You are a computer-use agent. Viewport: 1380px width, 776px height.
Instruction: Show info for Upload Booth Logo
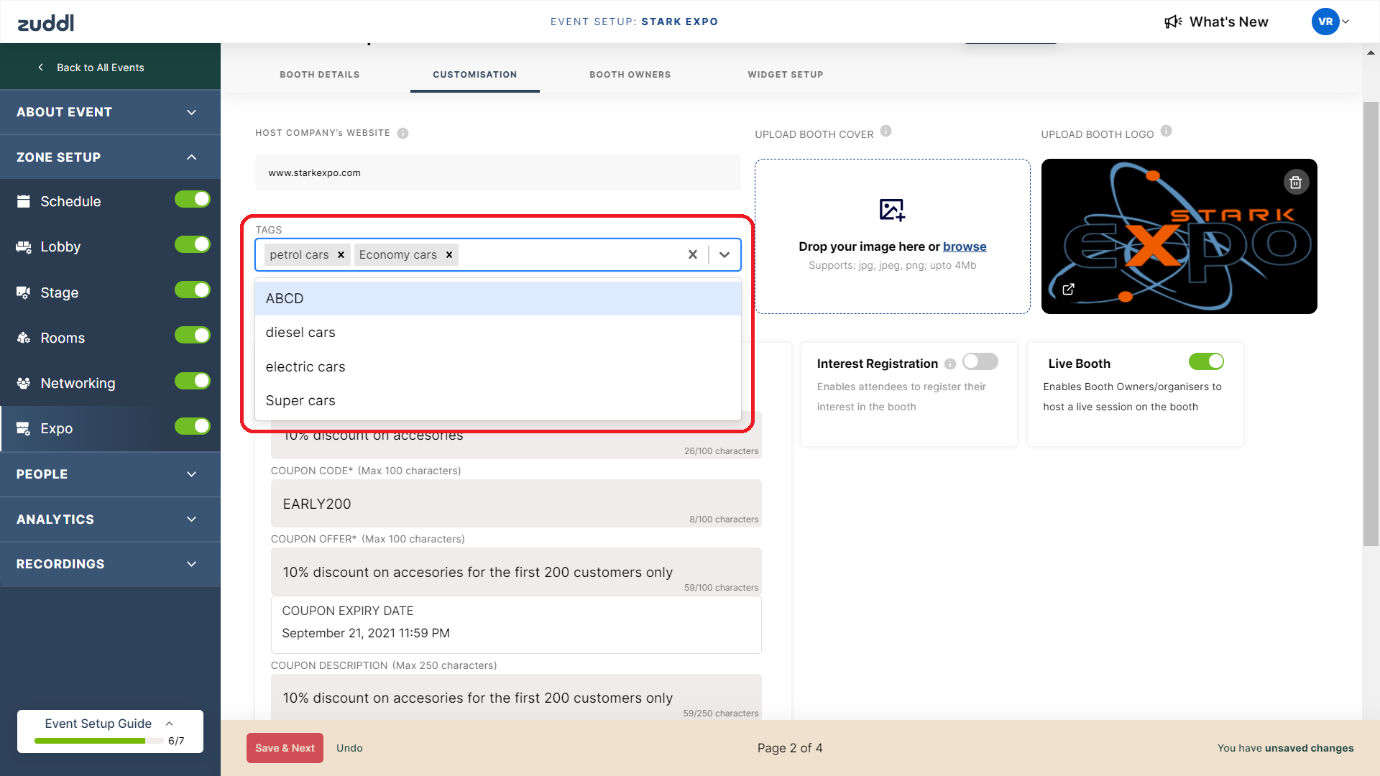point(1166,132)
